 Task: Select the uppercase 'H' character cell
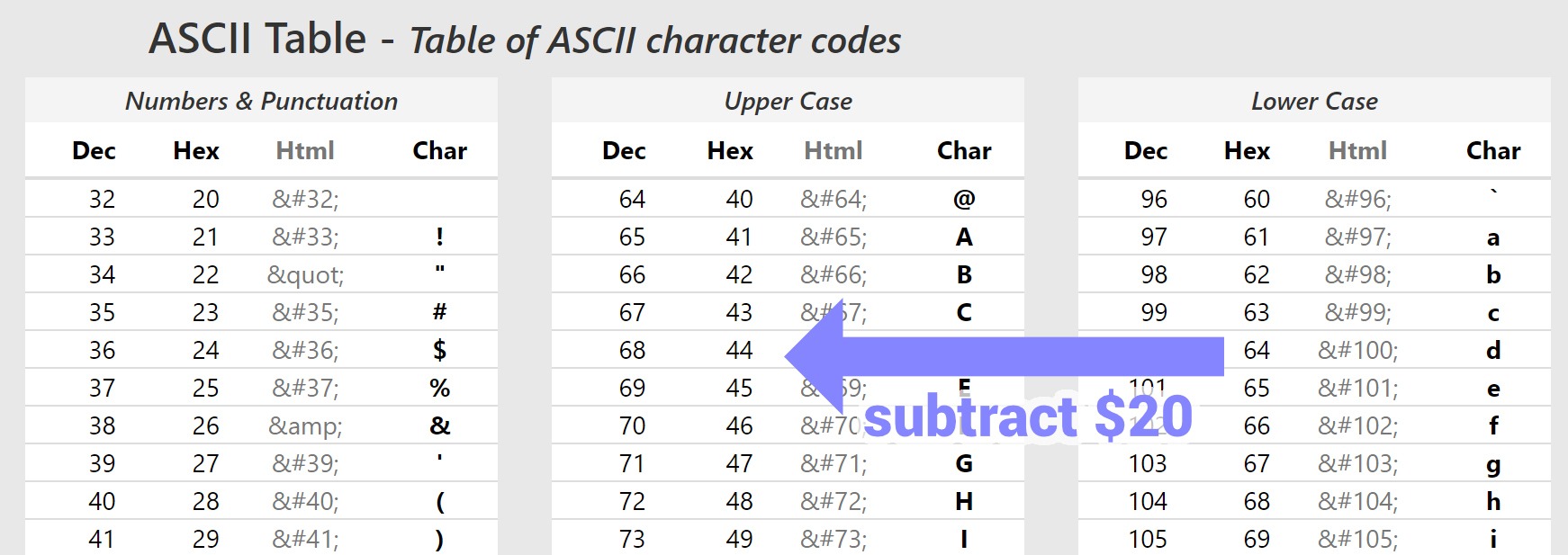point(964,501)
